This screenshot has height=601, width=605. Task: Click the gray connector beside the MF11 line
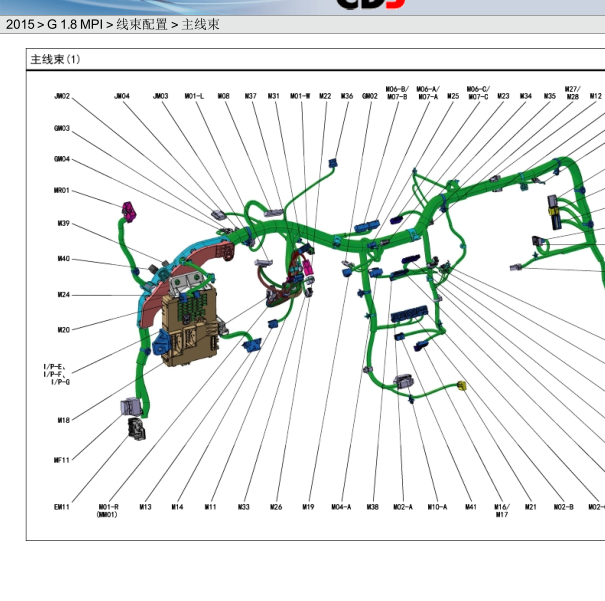tap(135, 427)
